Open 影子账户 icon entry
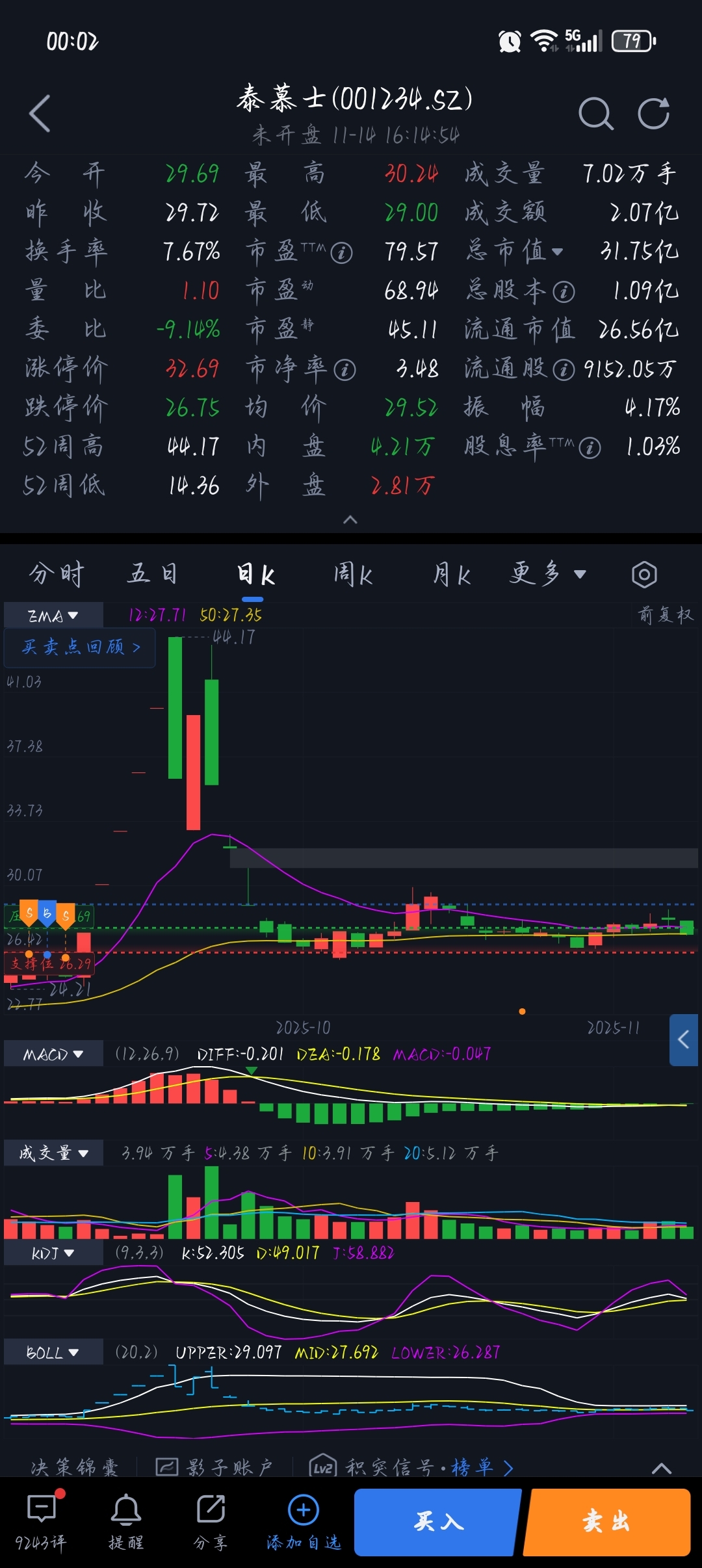This screenshot has width=702, height=1568. [x=167, y=1467]
